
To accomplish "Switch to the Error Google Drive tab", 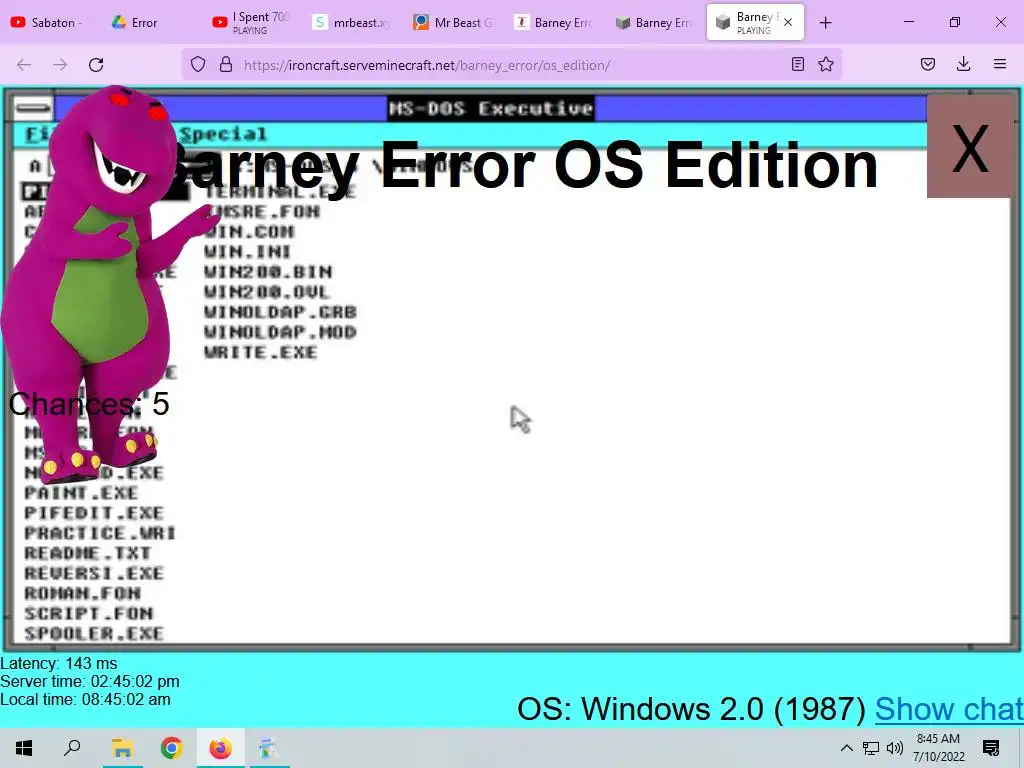I will (152, 22).
